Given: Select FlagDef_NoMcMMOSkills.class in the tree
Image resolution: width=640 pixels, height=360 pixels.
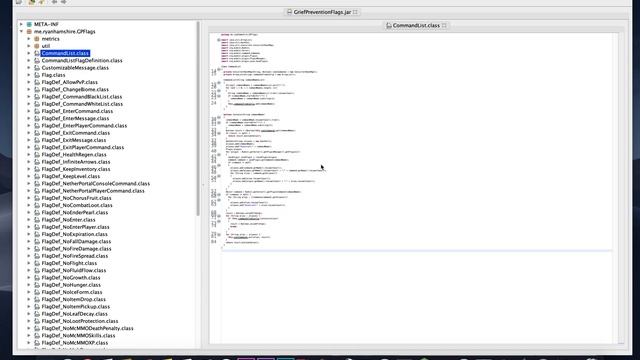Looking at the screenshot, I should click(78, 336).
